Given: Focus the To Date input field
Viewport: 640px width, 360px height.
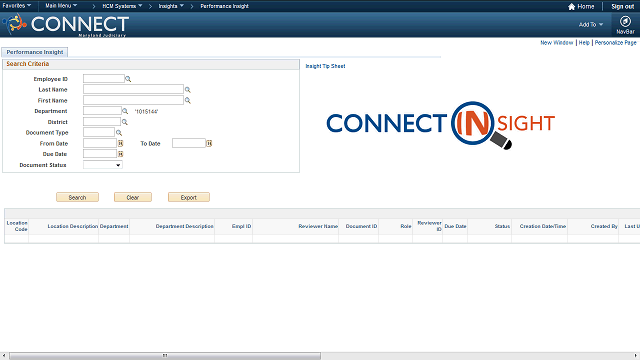Looking at the screenshot, I should click(189, 143).
